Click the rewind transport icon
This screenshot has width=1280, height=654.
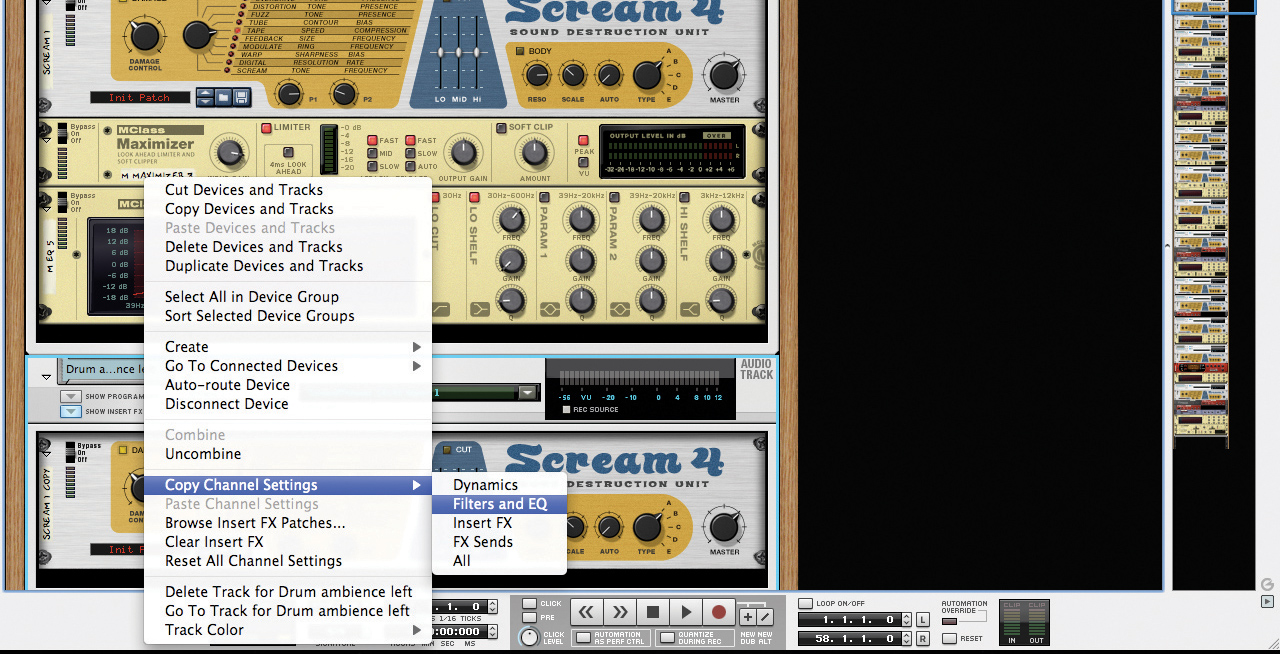pos(585,611)
